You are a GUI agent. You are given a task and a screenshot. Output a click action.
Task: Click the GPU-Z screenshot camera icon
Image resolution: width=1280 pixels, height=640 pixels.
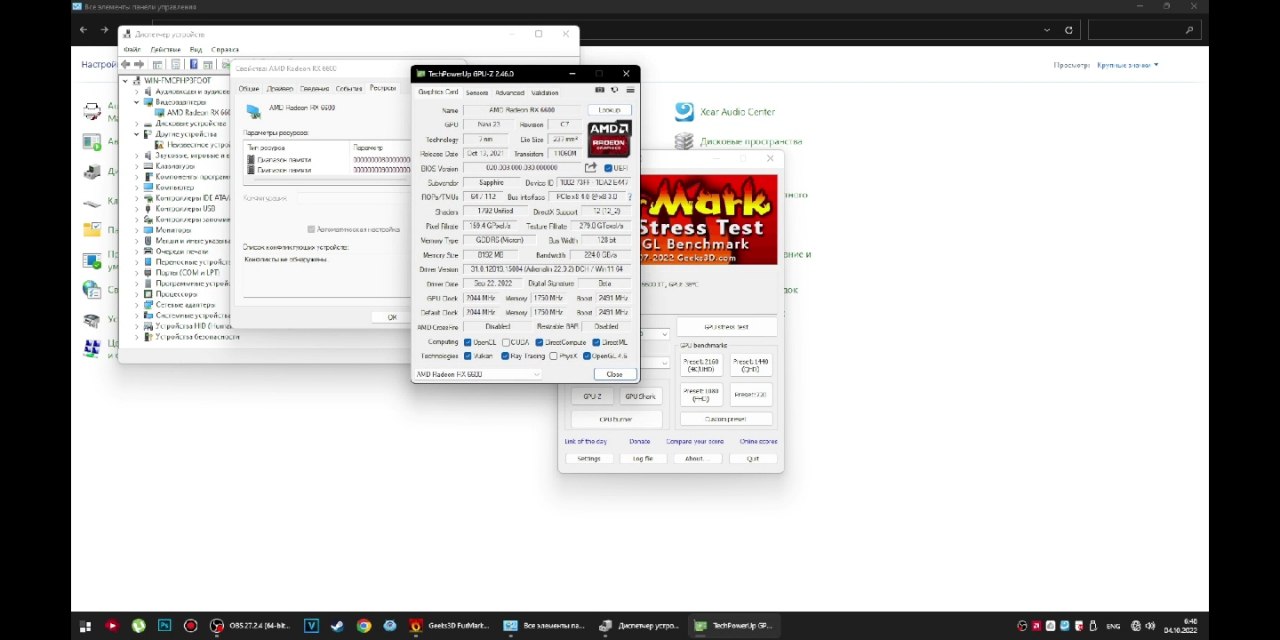pyautogui.click(x=600, y=90)
